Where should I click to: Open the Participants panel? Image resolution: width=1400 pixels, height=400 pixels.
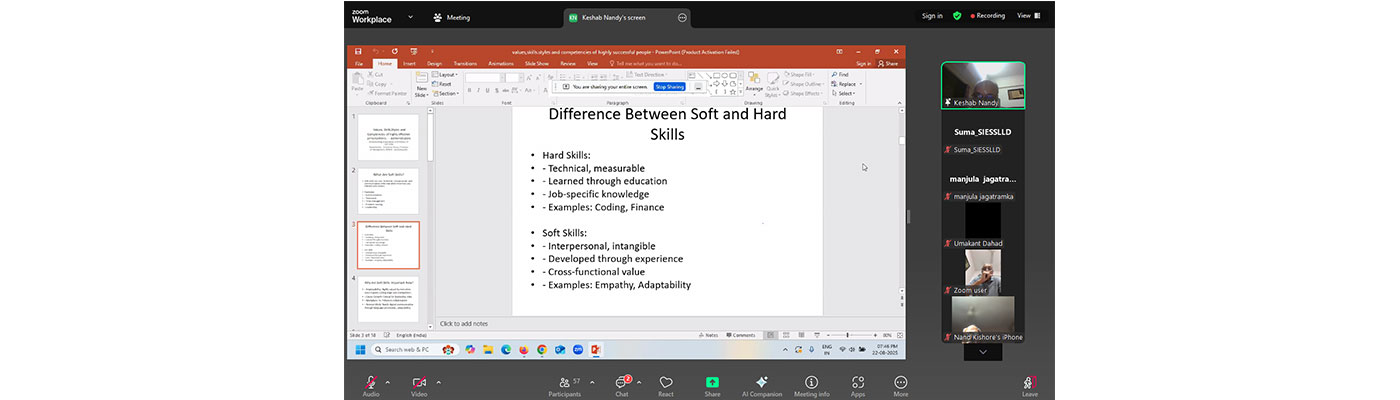click(566, 385)
